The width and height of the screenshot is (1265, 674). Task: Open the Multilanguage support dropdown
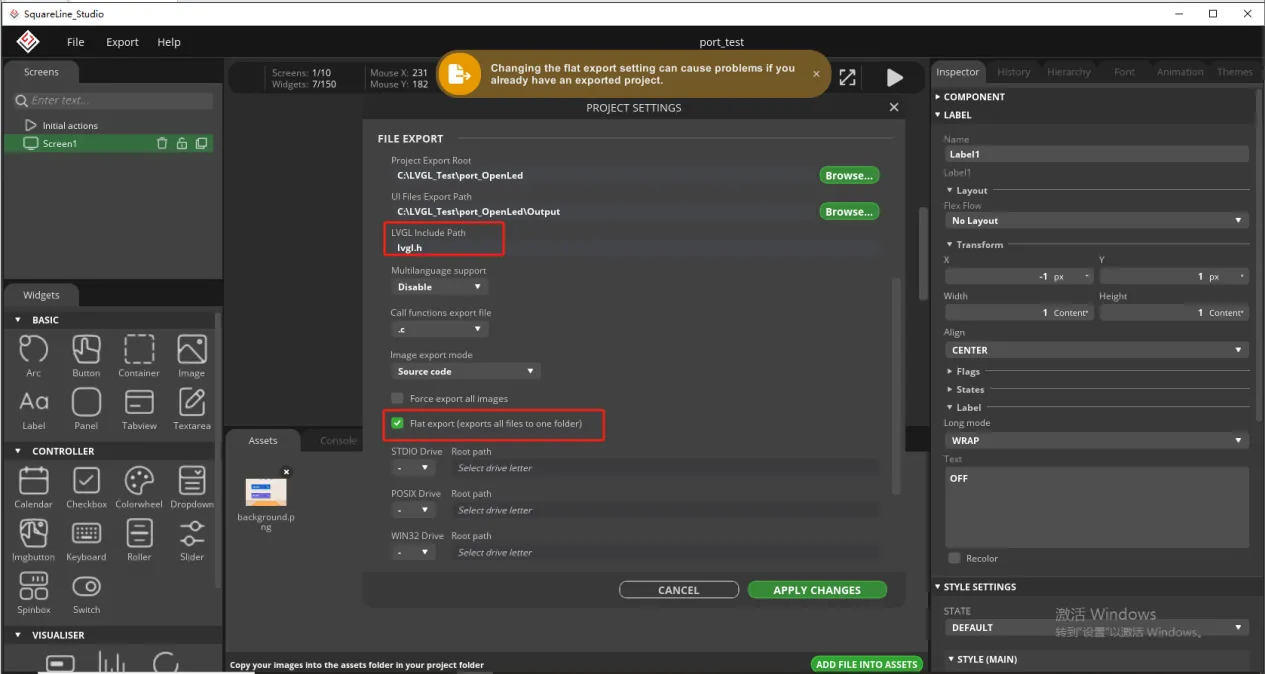click(x=438, y=287)
